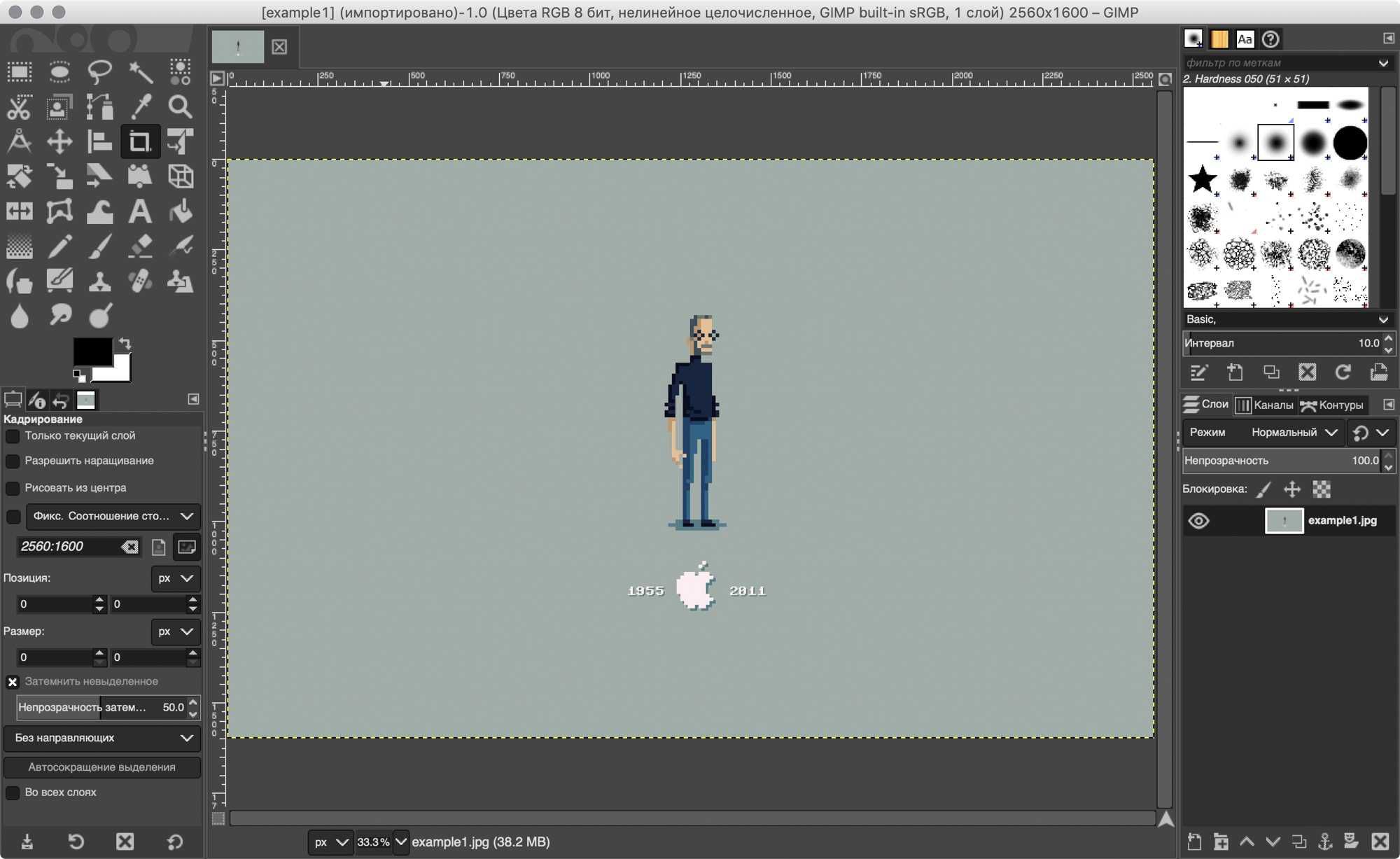Switch to the 'Контуры' tab
This screenshot has width=1400, height=859.
coord(1332,405)
